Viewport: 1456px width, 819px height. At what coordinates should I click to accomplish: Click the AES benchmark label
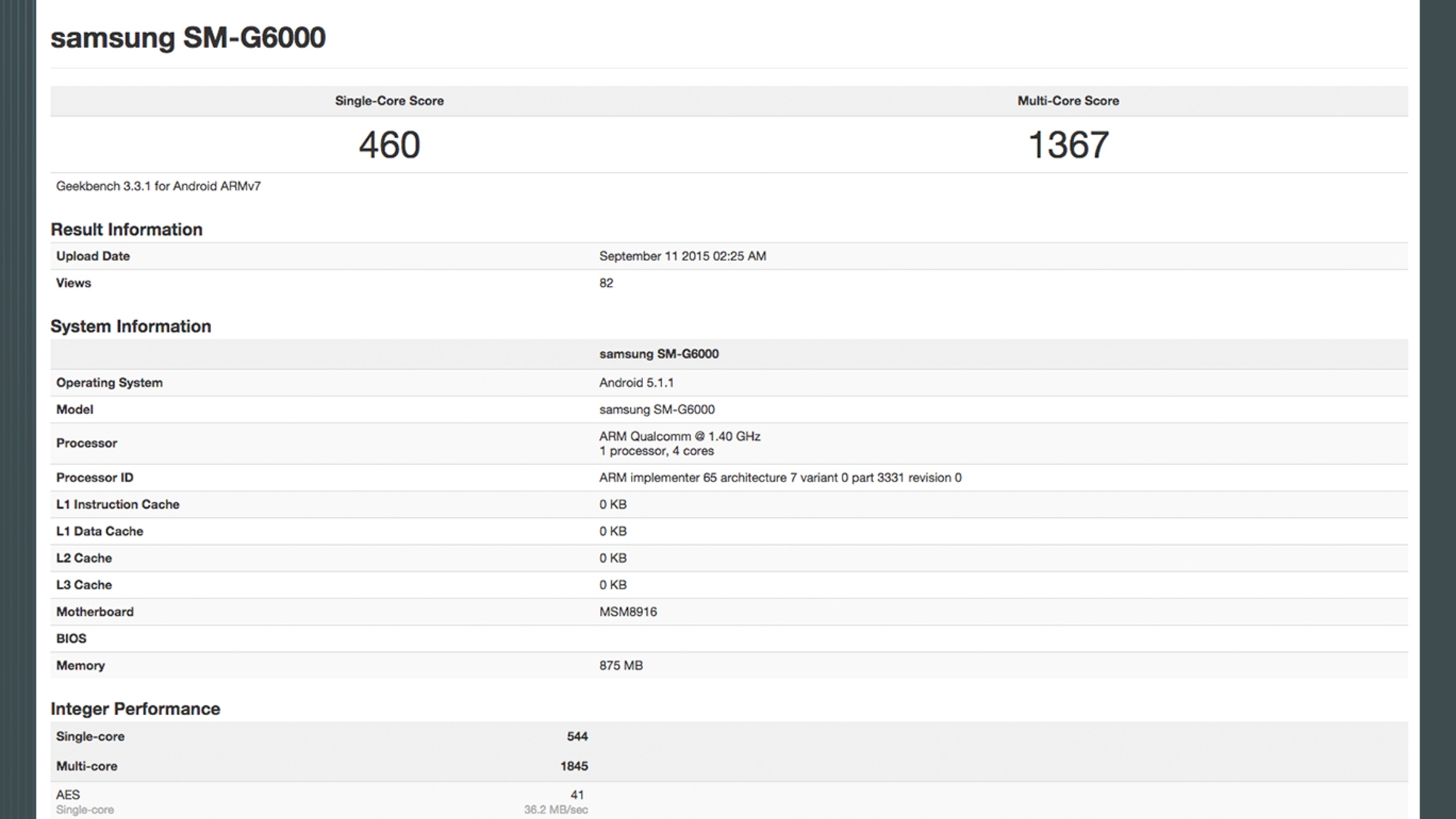click(x=67, y=795)
